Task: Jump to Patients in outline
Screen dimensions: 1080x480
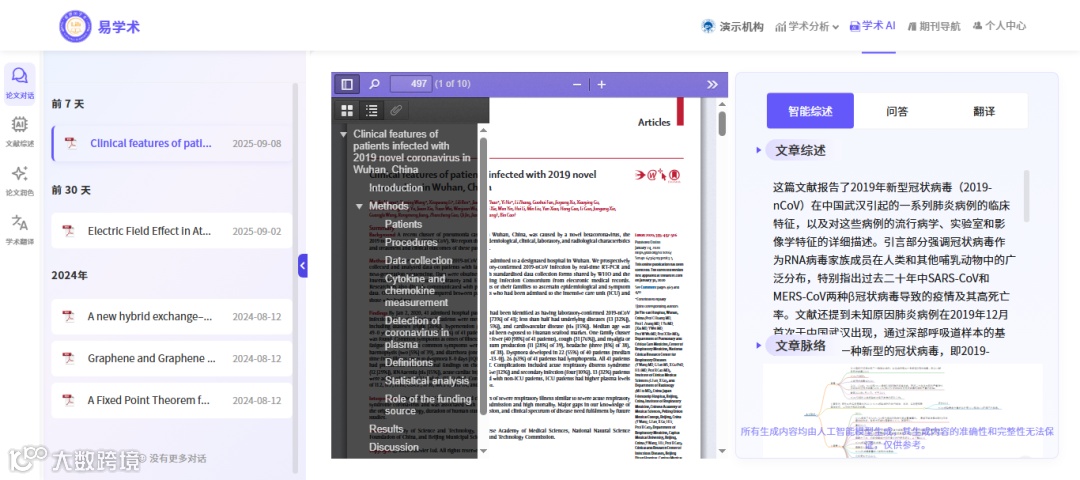Action: [404, 224]
